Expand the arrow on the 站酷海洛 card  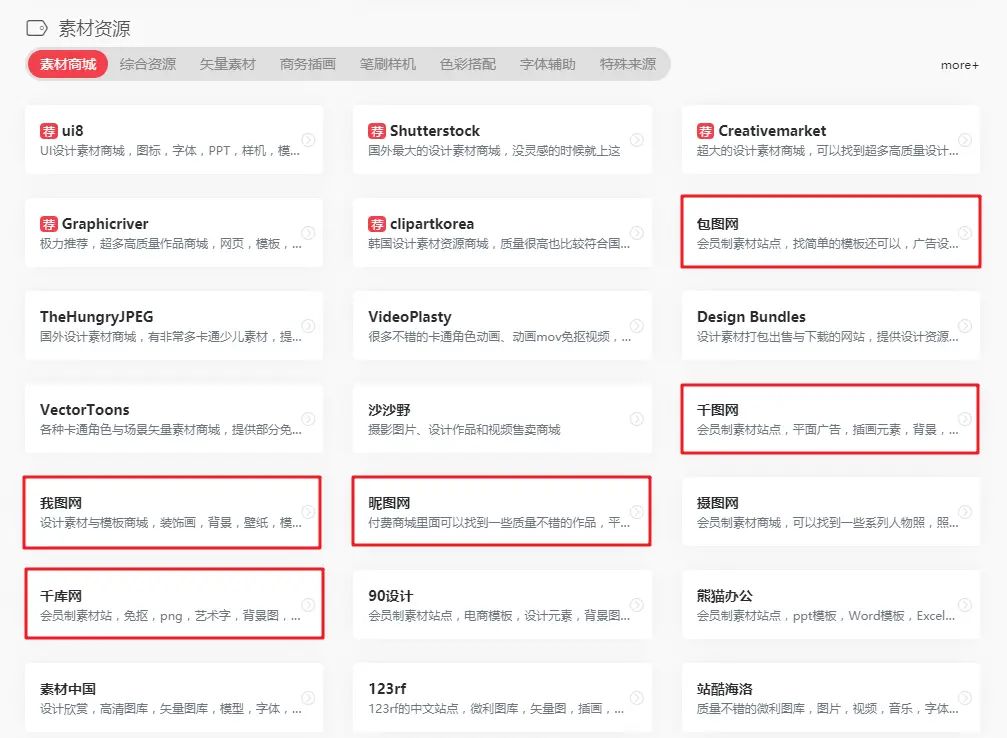click(964, 696)
